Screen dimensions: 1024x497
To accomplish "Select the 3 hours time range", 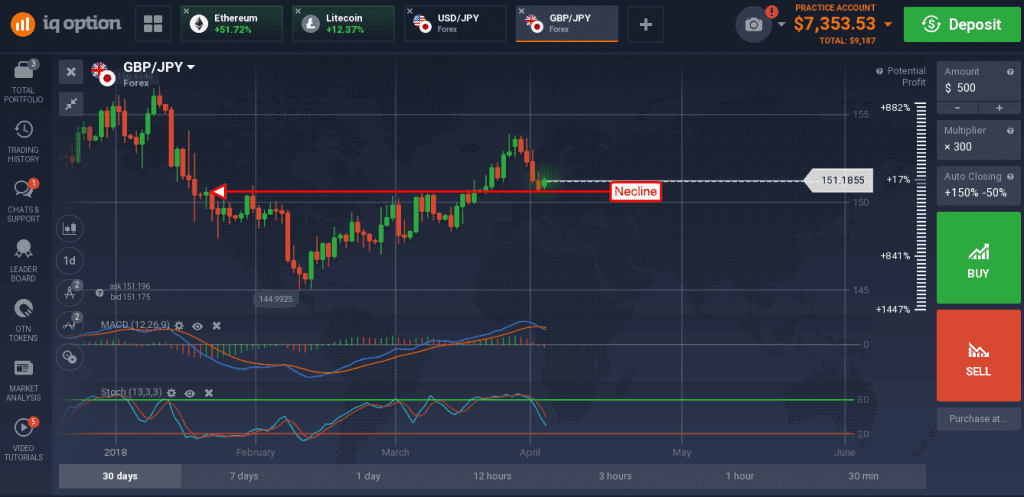I will (615, 476).
